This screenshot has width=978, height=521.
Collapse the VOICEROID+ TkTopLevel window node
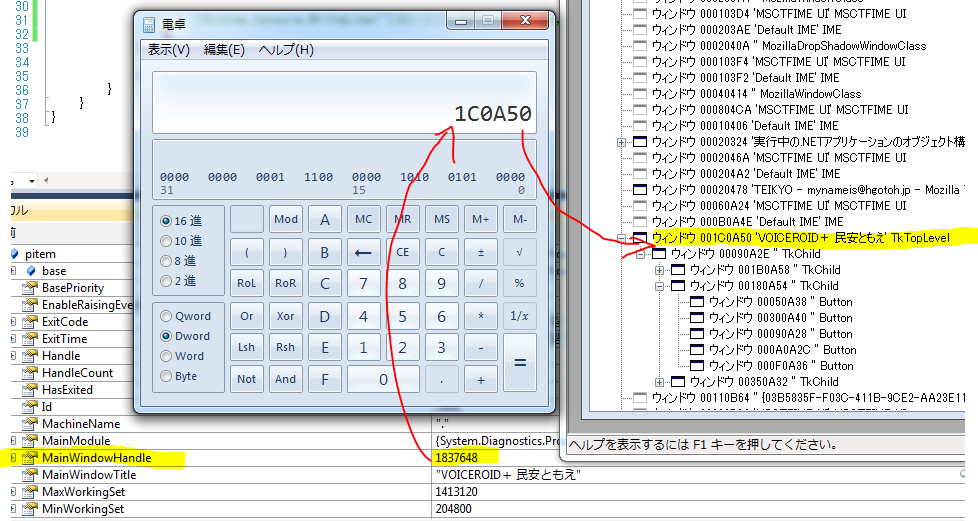pyautogui.click(x=621, y=238)
